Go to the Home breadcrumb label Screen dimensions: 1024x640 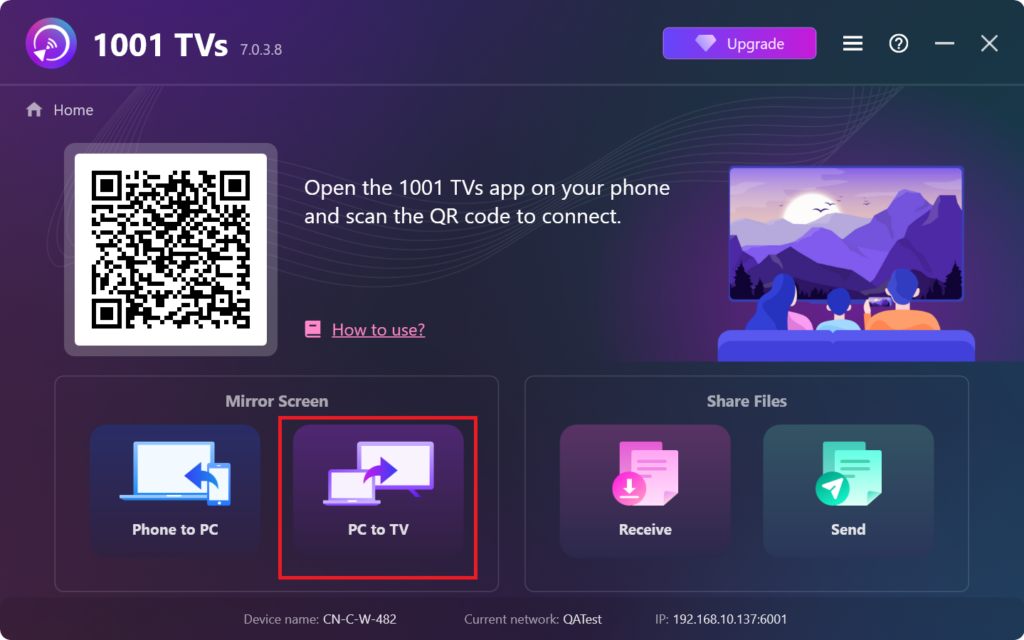tap(73, 110)
